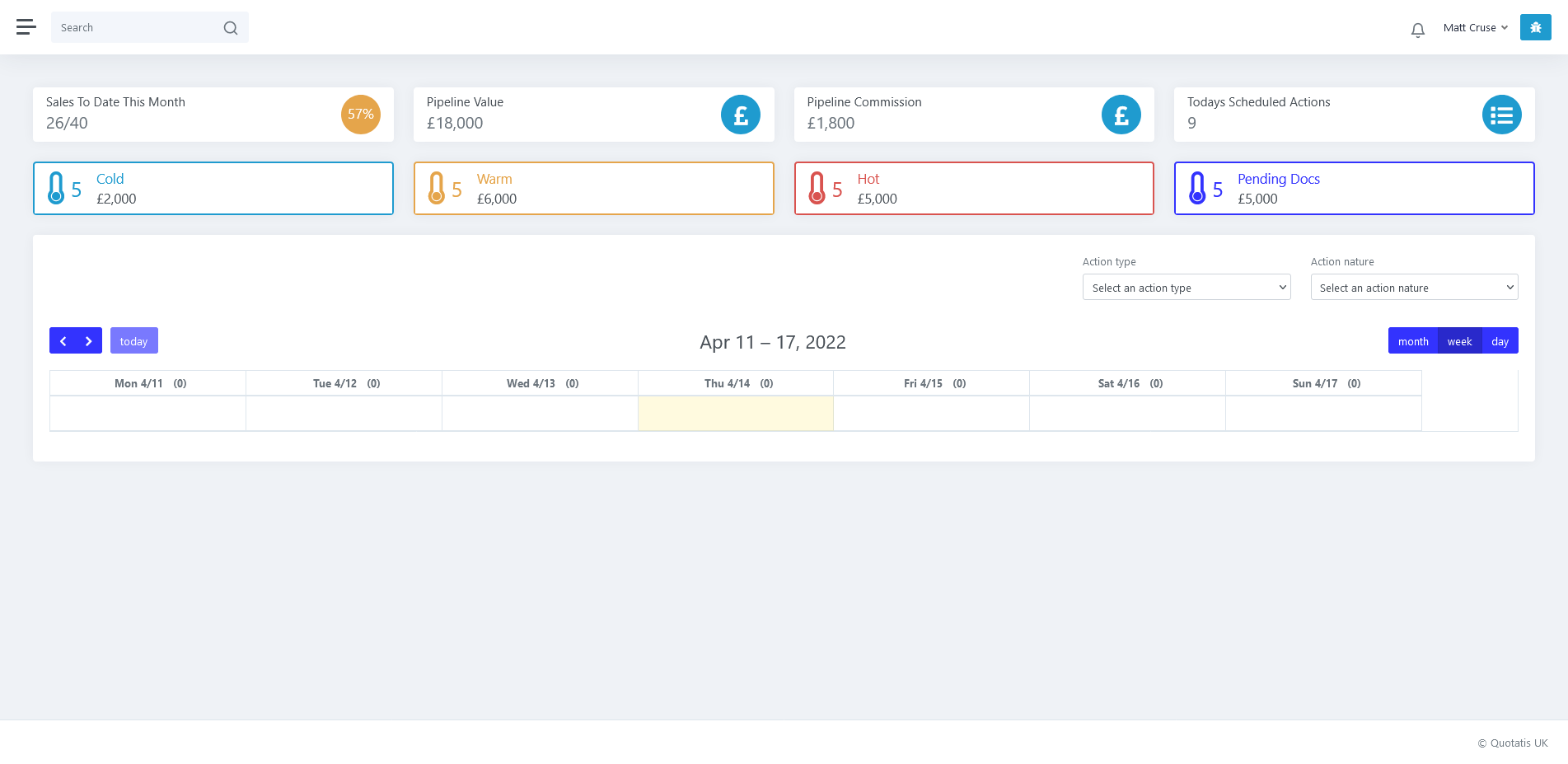Open the Action nature dropdown
Screen dimensions: 1568x764
click(1414, 288)
